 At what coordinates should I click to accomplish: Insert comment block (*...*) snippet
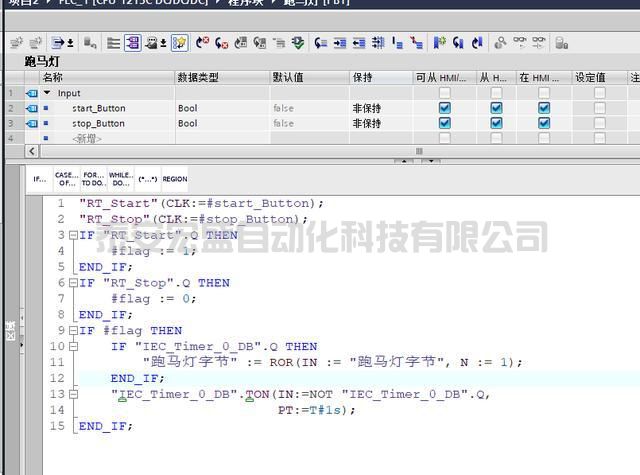point(147,179)
